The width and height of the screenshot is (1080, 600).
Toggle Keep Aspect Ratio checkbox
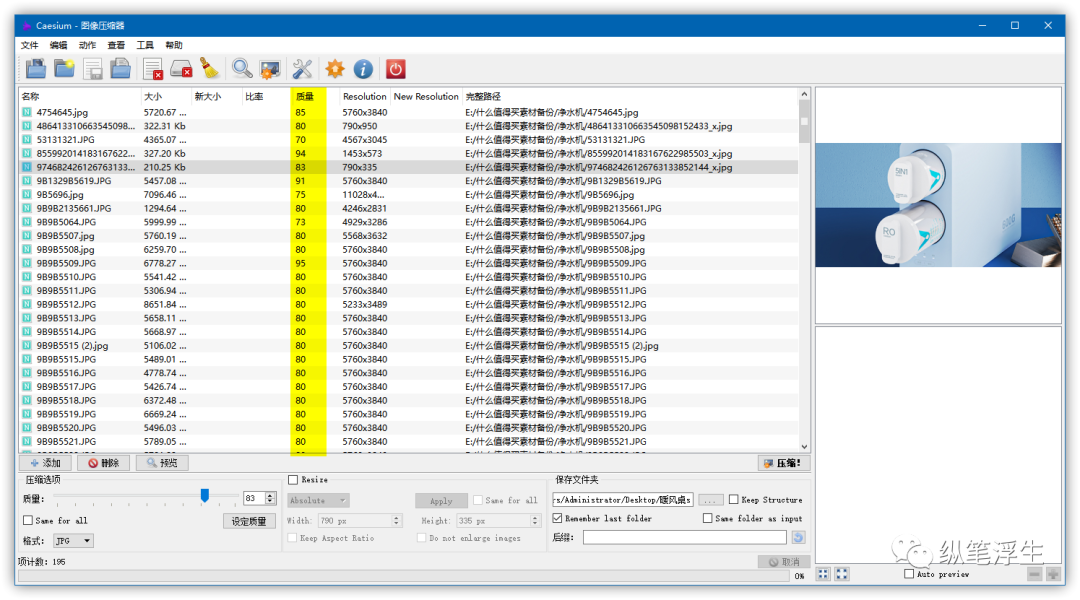tap(292, 537)
